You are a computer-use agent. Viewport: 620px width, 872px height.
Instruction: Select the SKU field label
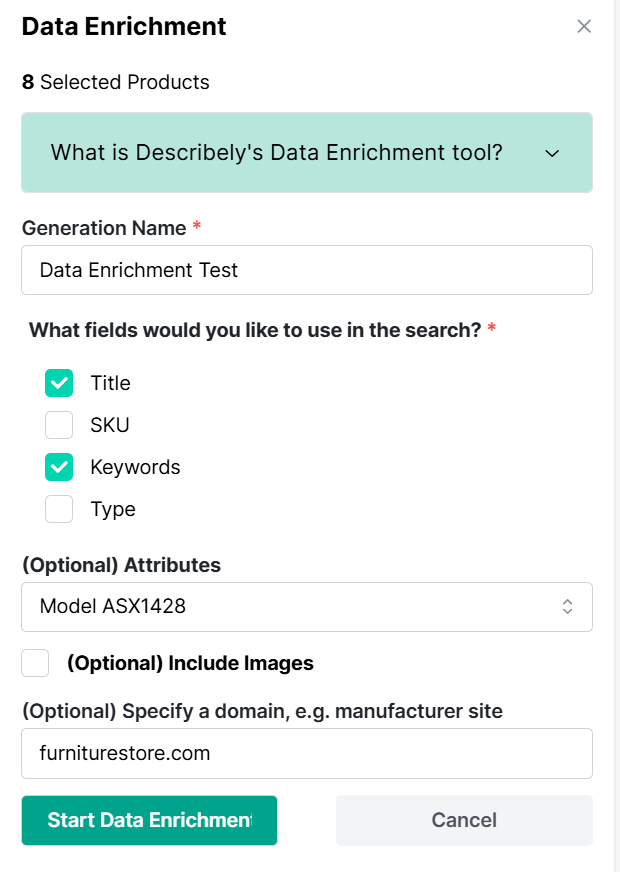pos(110,425)
